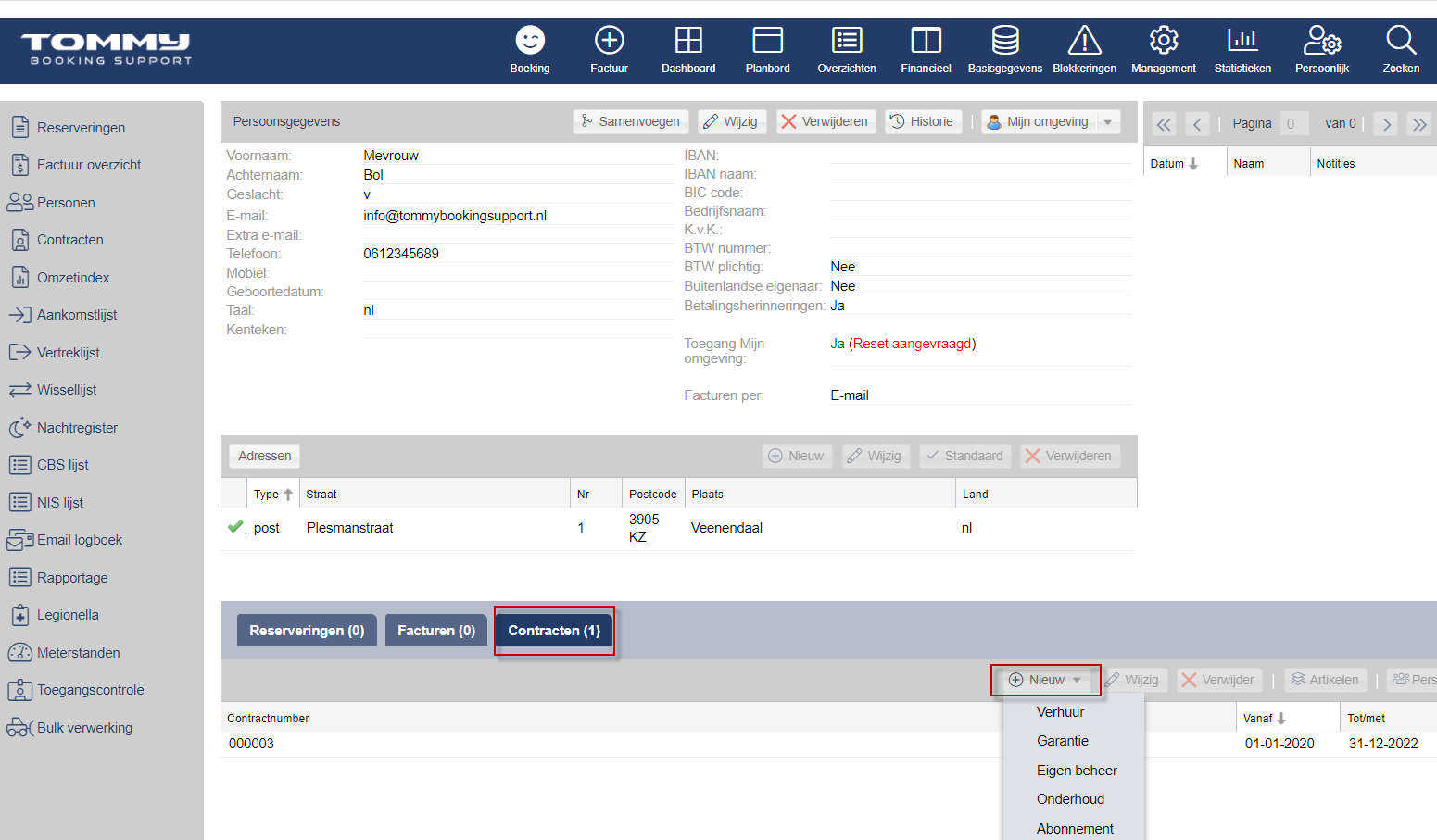1437x840 pixels.
Task: Open the Financieel icon
Action: (926, 41)
